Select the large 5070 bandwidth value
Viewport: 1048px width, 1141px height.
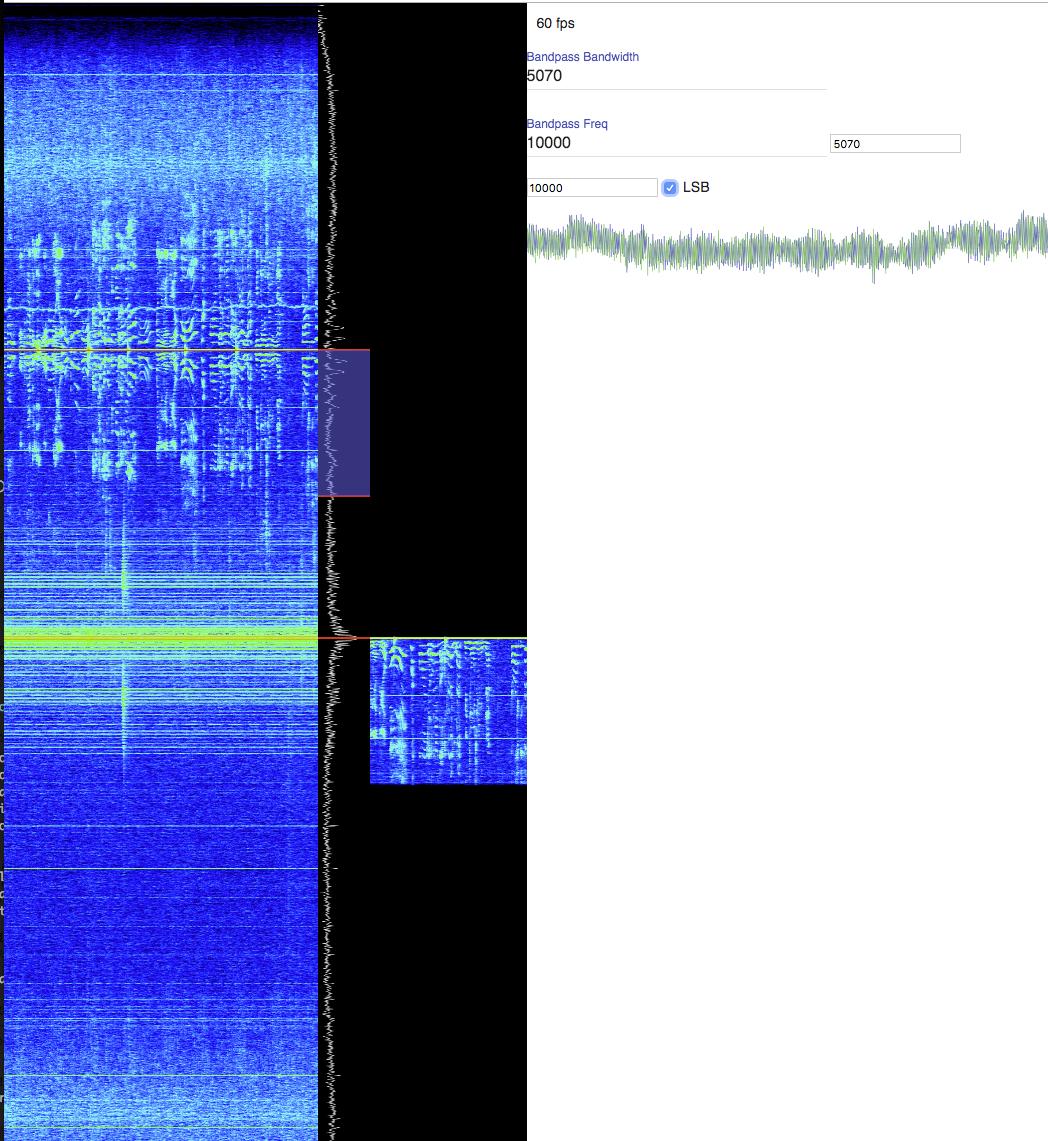(x=544, y=76)
